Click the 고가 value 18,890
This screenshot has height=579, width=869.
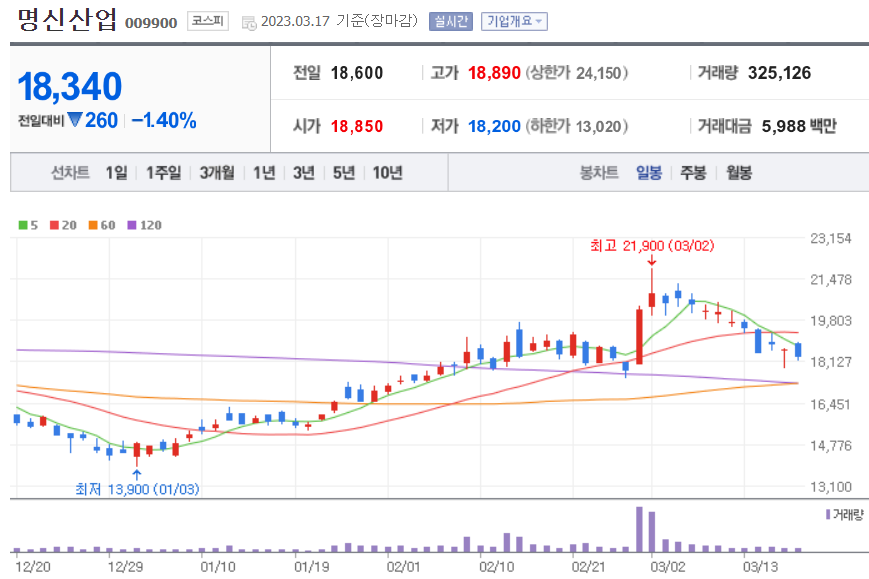point(494,73)
